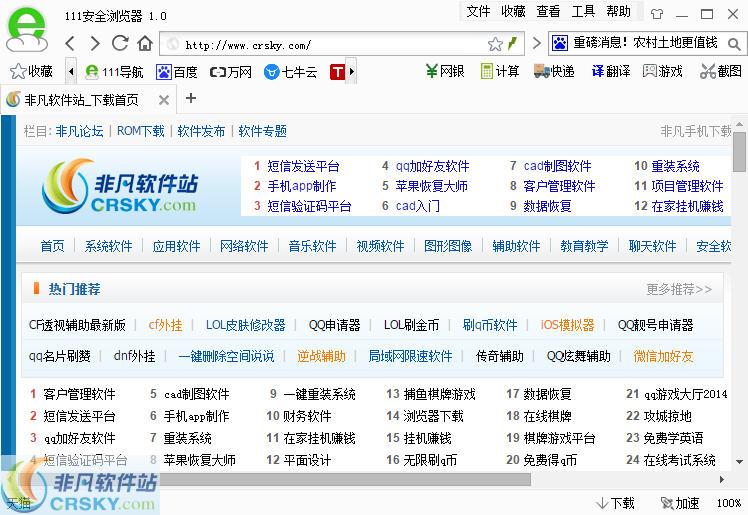Image resolution: width=748 pixels, height=515 pixels.
Task: Open the 收藏 menu in menu bar
Action: (x=513, y=11)
